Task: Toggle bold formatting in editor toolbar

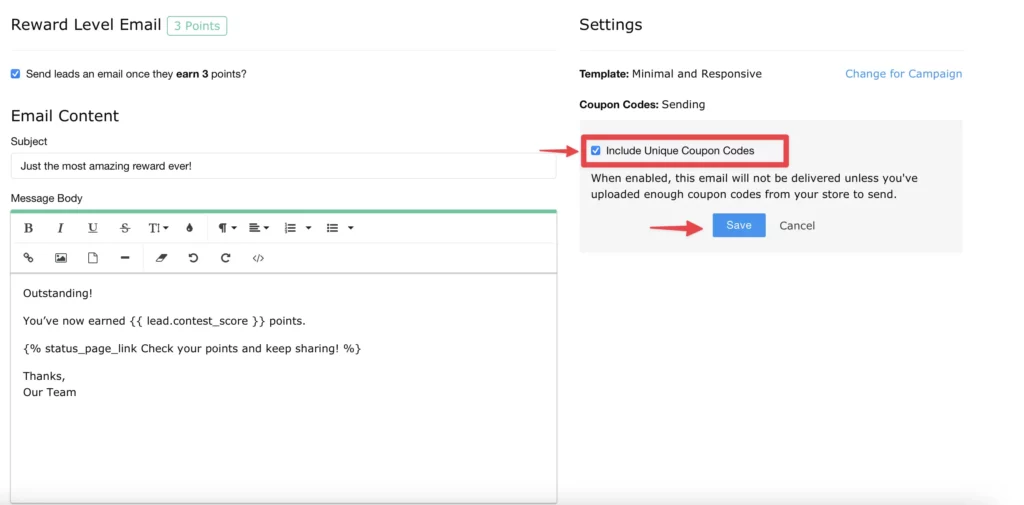Action: pos(28,228)
